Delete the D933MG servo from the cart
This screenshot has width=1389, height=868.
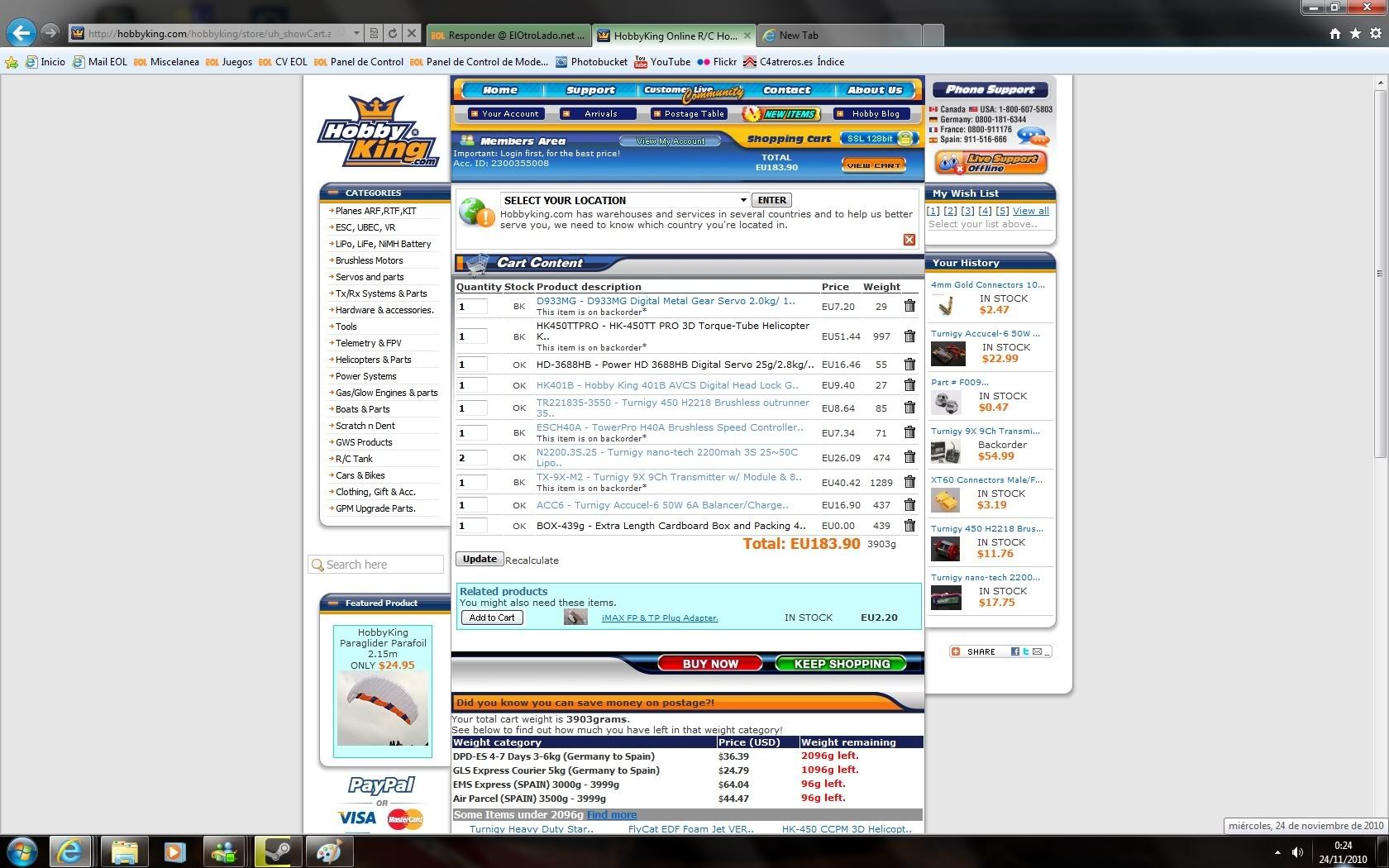909,306
